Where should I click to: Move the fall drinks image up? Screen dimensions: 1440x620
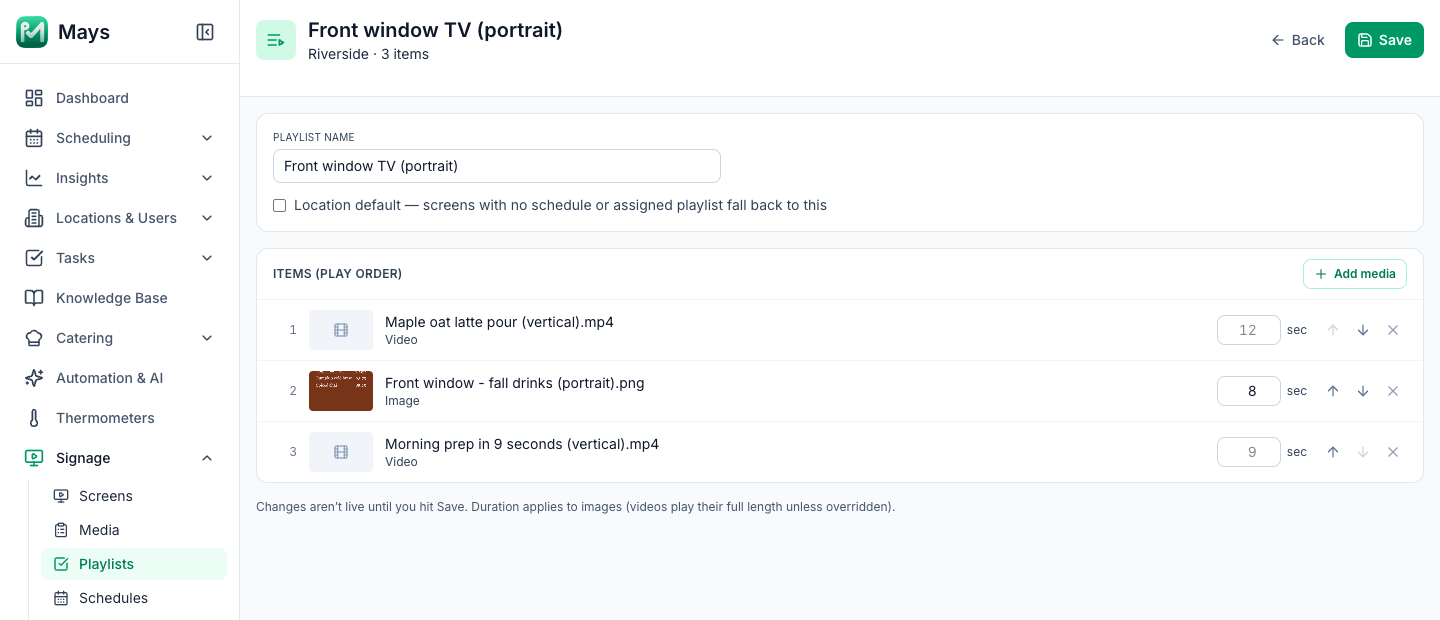[1333, 391]
